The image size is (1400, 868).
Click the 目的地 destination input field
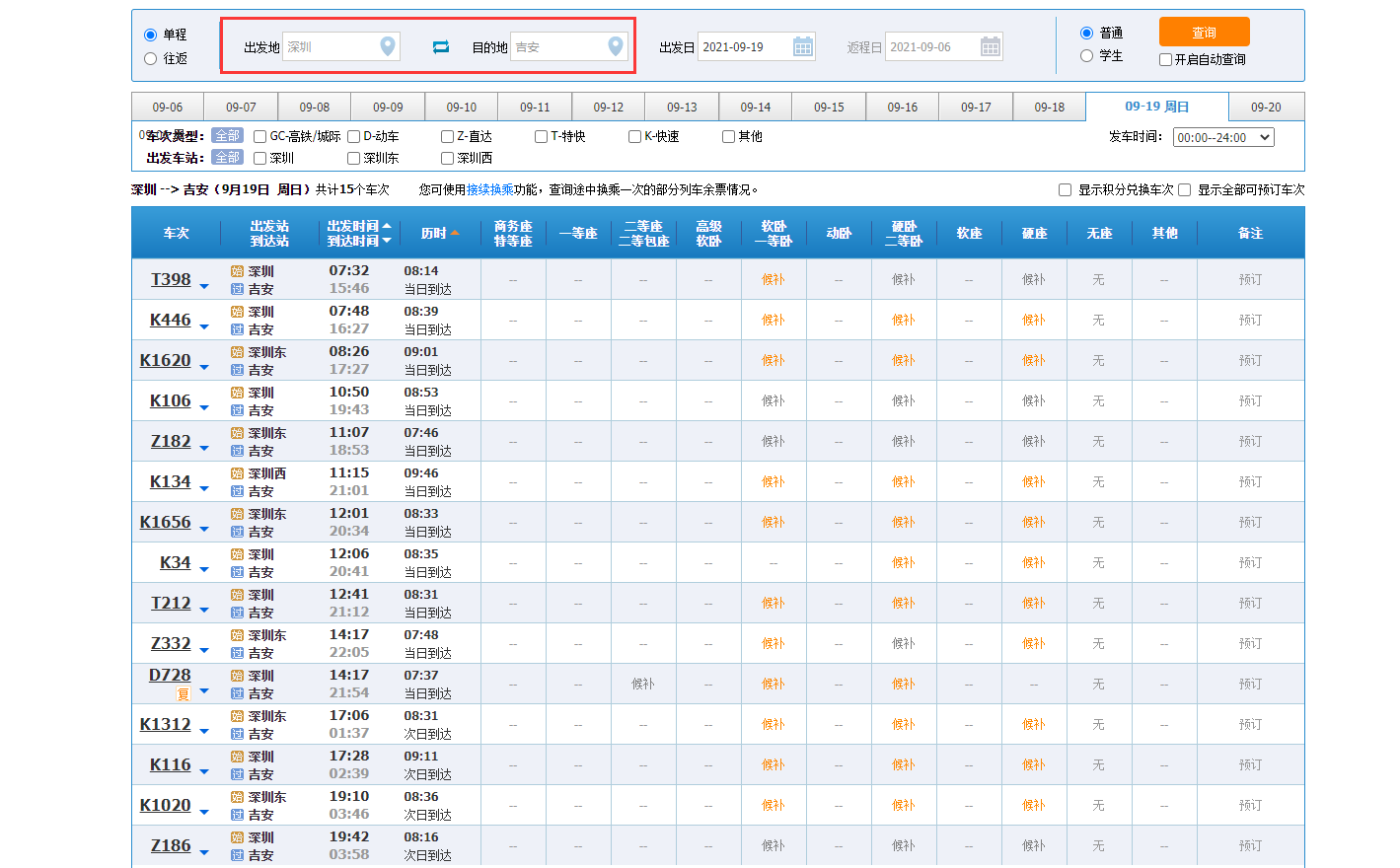point(568,46)
